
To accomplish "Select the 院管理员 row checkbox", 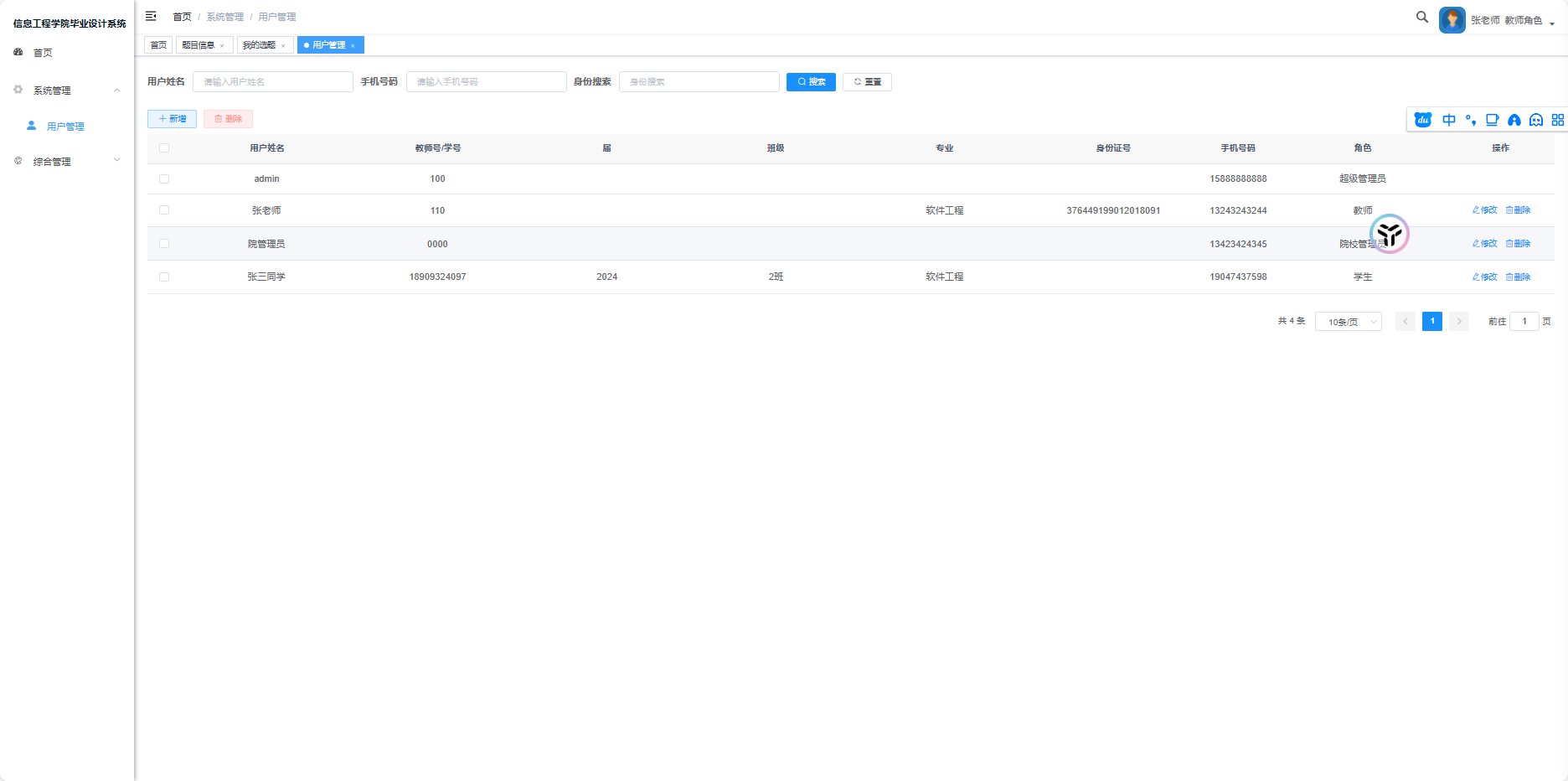I will pyautogui.click(x=164, y=244).
